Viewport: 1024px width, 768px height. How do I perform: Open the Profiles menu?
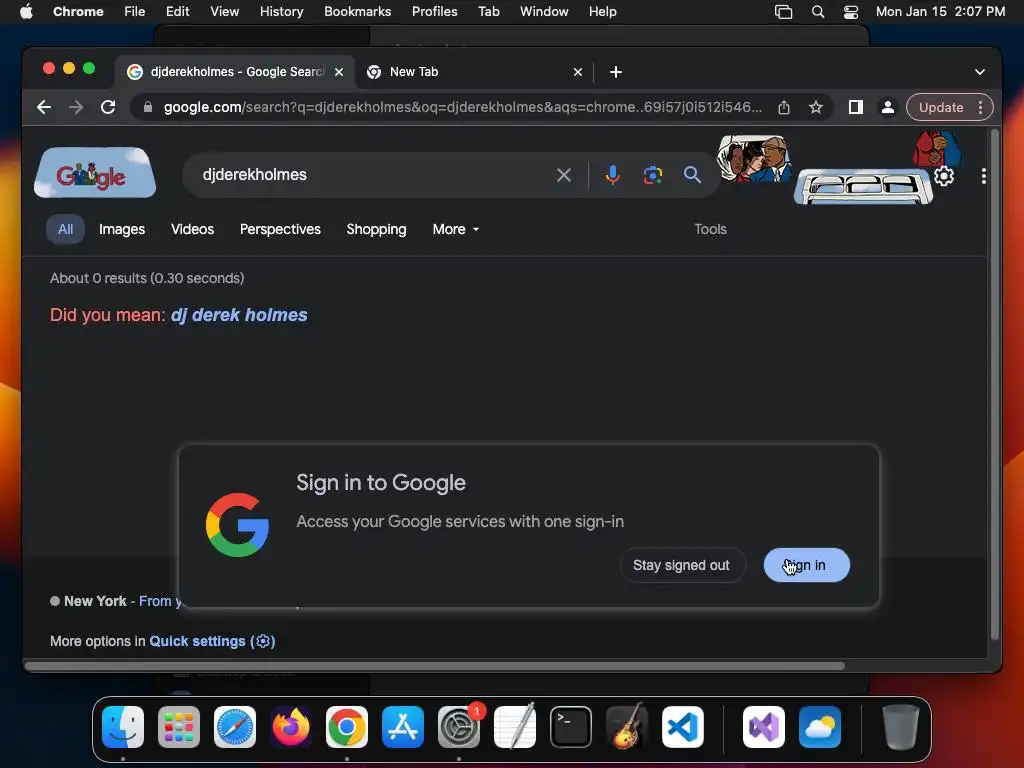coord(434,12)
